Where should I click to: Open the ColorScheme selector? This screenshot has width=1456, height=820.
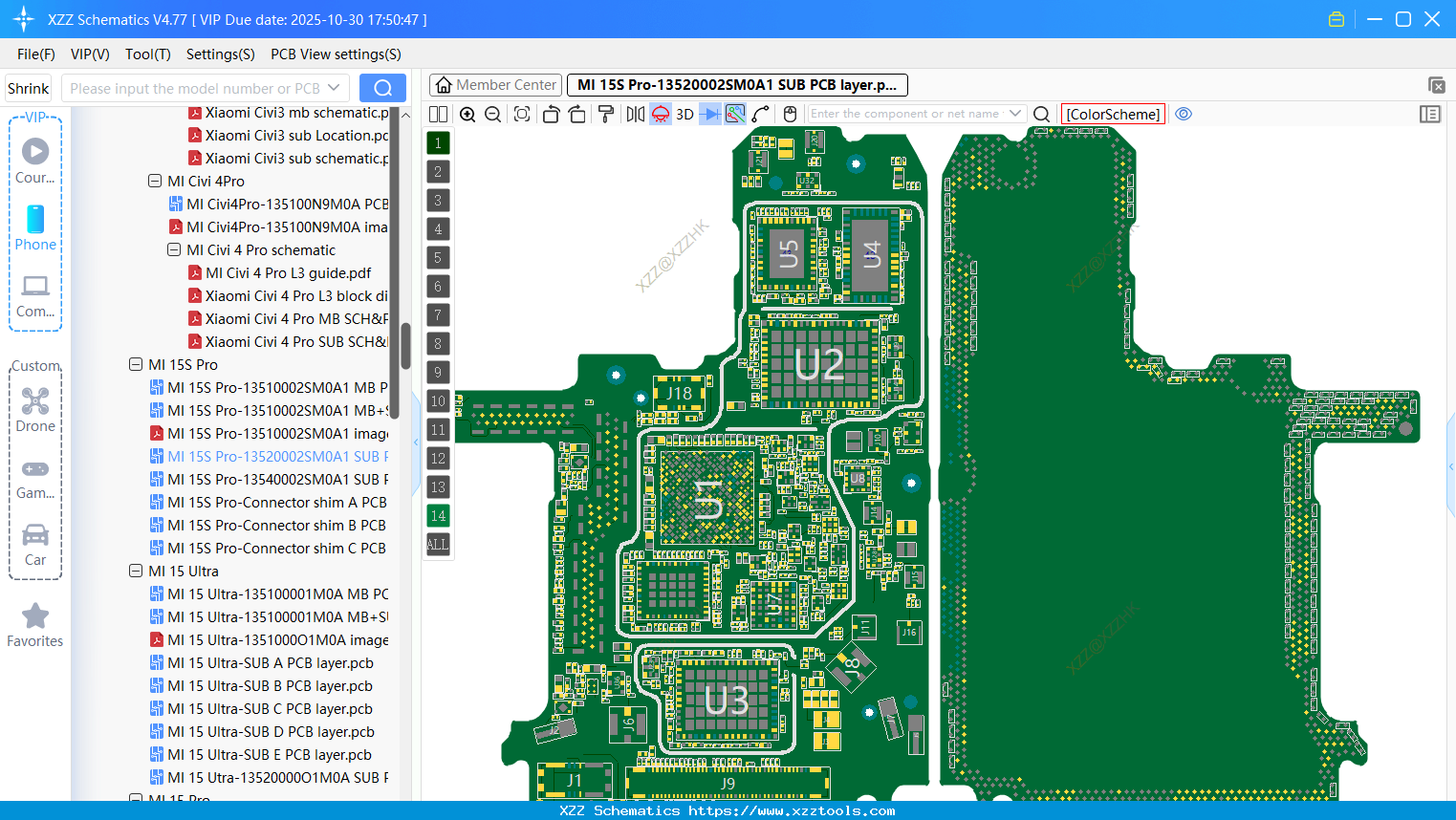1113,114
